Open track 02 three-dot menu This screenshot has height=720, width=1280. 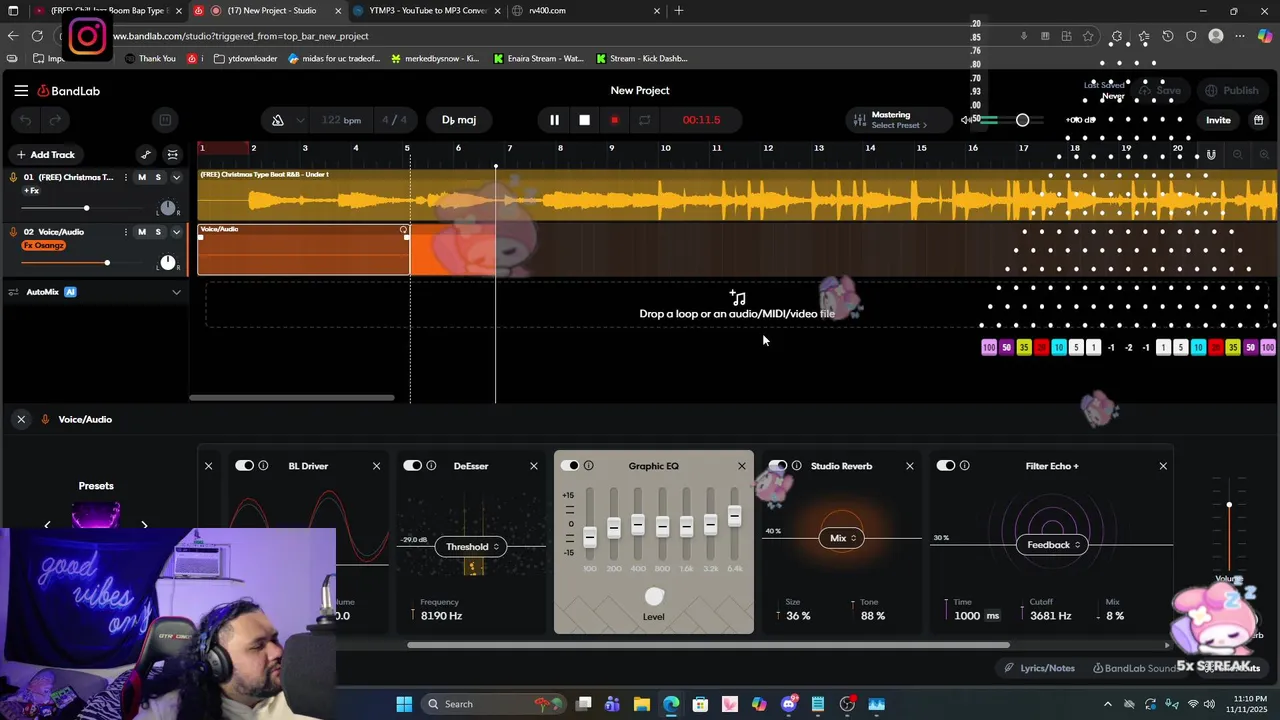(x=125, y=232)
